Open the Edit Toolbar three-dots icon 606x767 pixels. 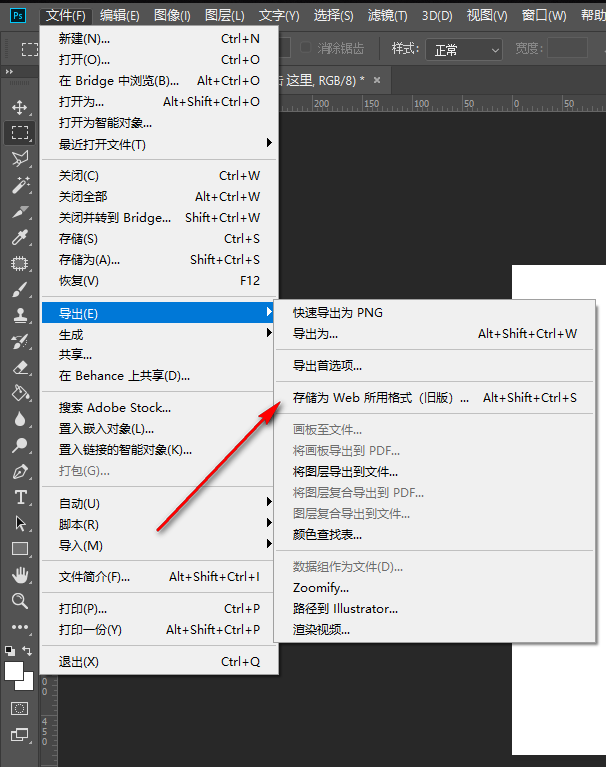[x=20, y=627]
